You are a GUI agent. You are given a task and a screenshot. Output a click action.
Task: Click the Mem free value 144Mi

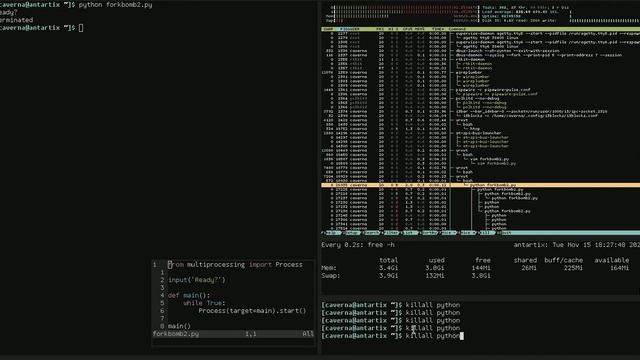(481, 268)
